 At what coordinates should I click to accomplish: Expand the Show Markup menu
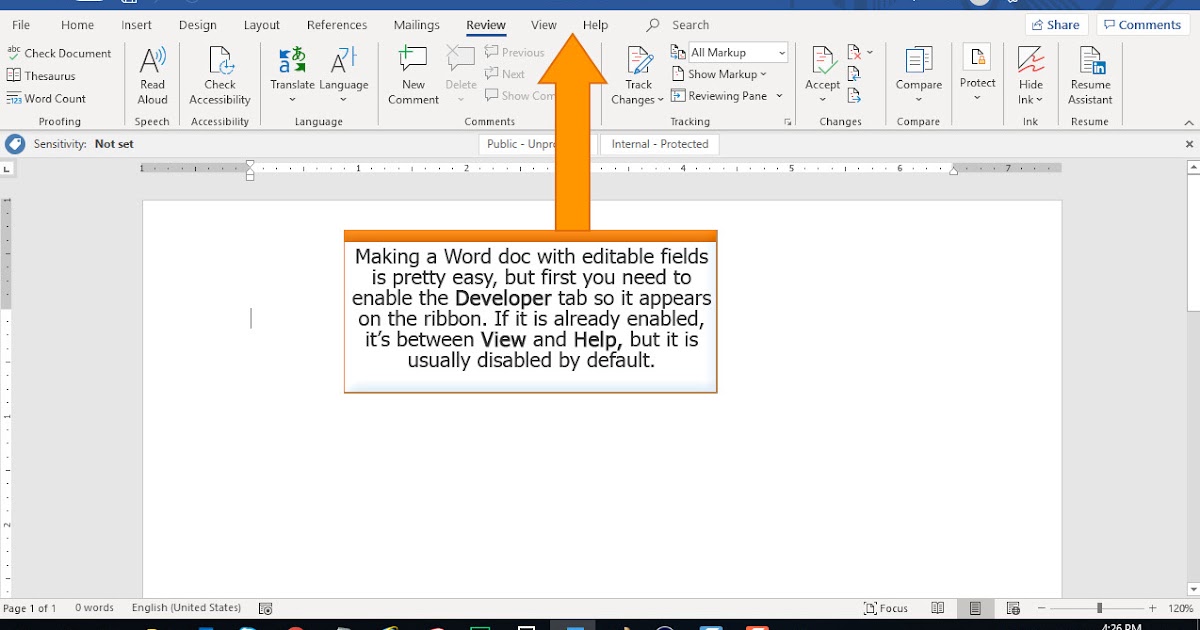click(x=721, y=73)
